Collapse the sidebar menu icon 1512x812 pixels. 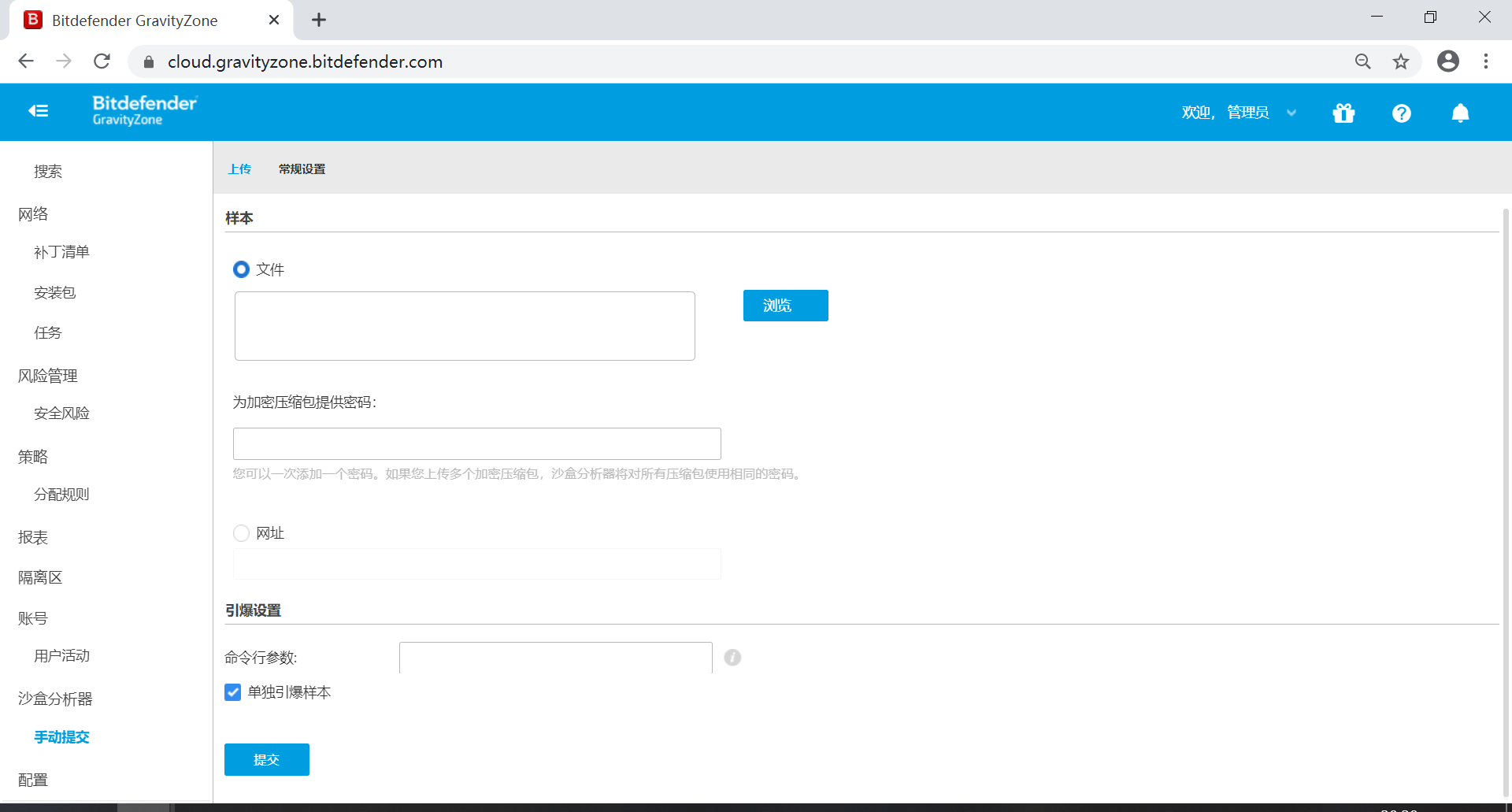tap(39, 111)
